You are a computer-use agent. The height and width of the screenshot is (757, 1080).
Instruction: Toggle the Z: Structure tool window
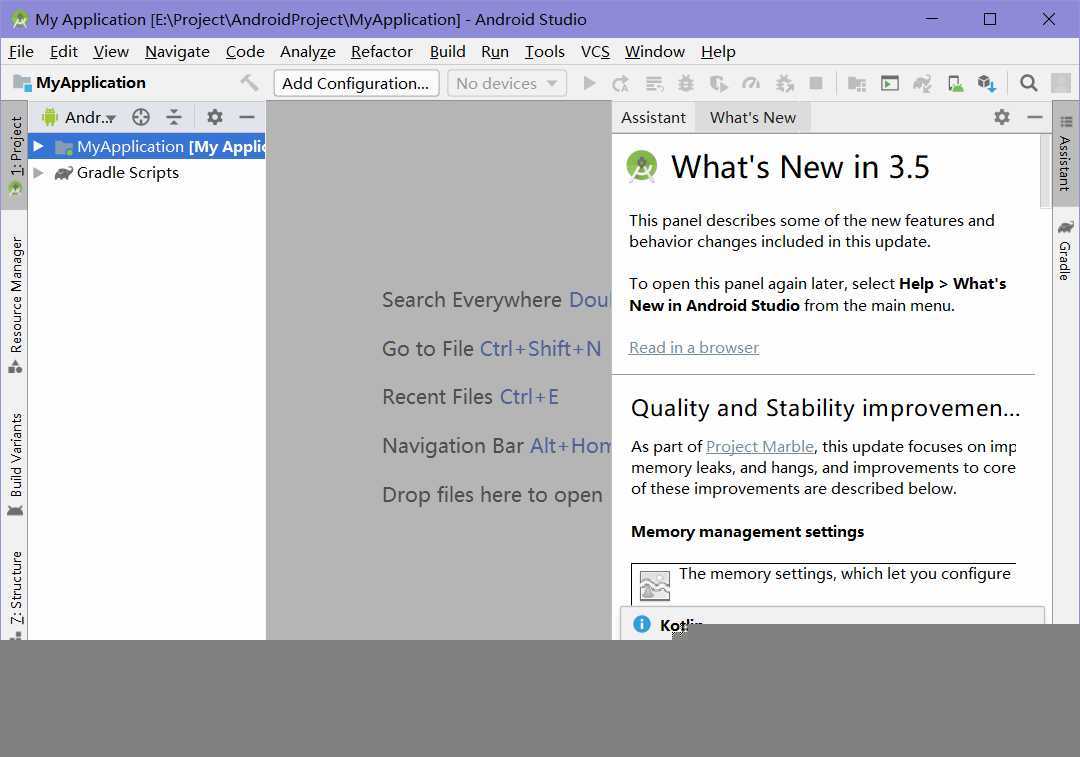tap(15, 594)
